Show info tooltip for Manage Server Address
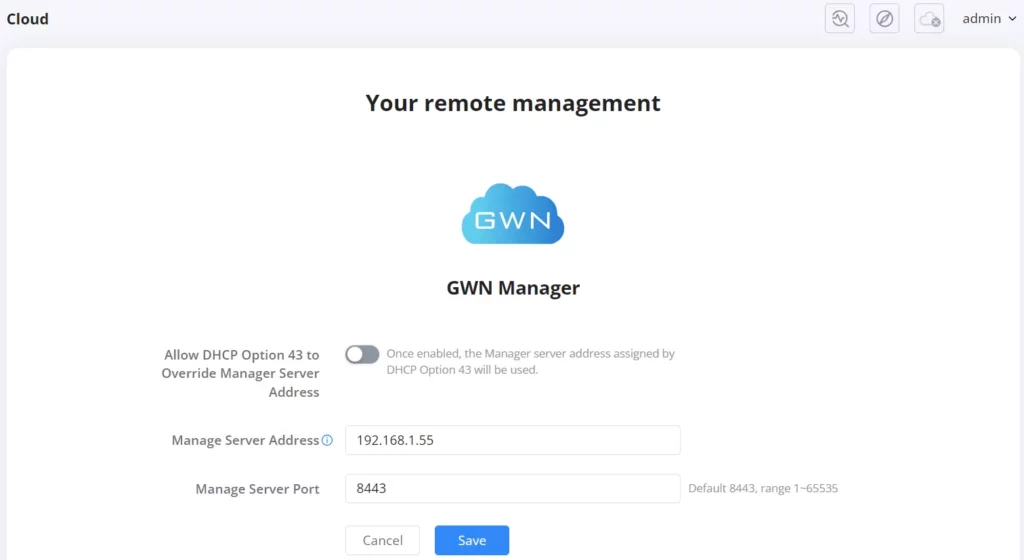This screenshot has width=1024, height=560. [x=327, y=441]
